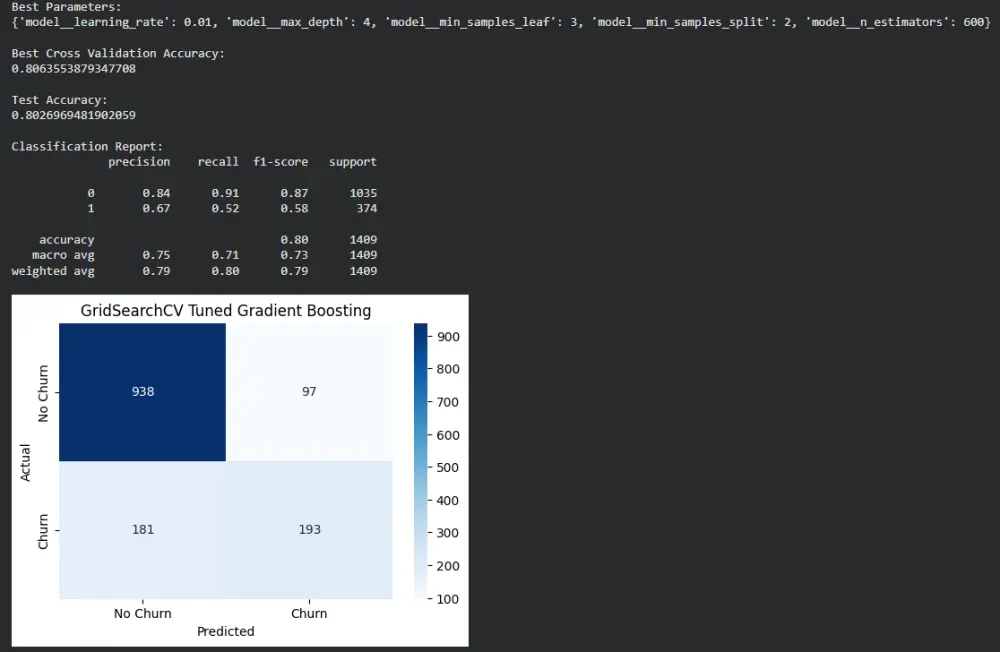Click the 'Actual' y-axis label
This screenshot has height=652, width=1000.
[x=25, y=462]
